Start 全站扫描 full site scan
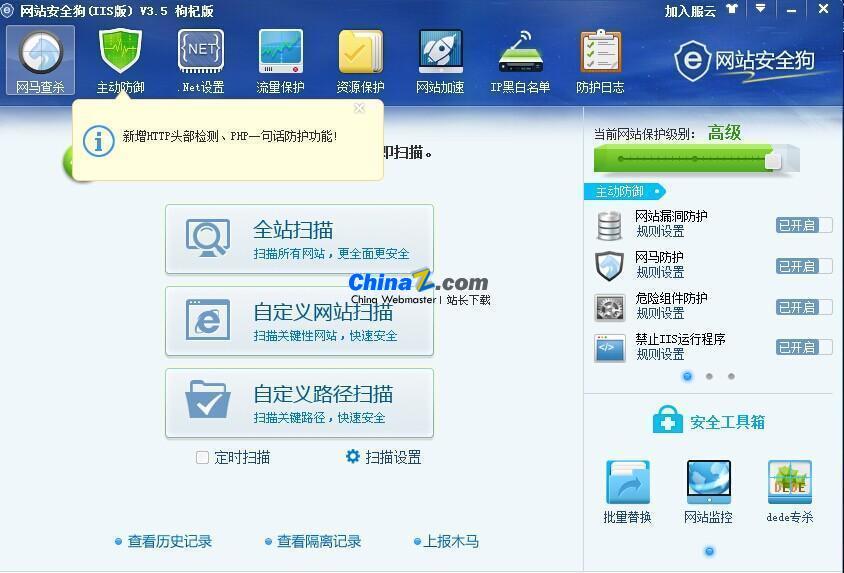 click(299, 239)
